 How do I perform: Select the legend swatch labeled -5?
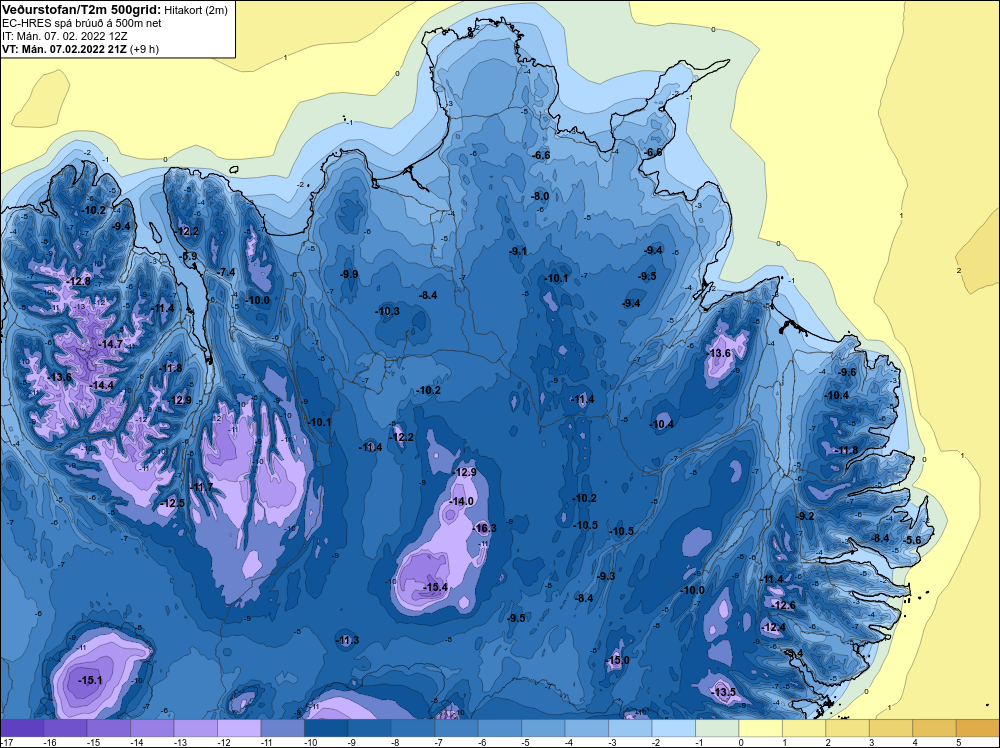(x=543, y=728)
